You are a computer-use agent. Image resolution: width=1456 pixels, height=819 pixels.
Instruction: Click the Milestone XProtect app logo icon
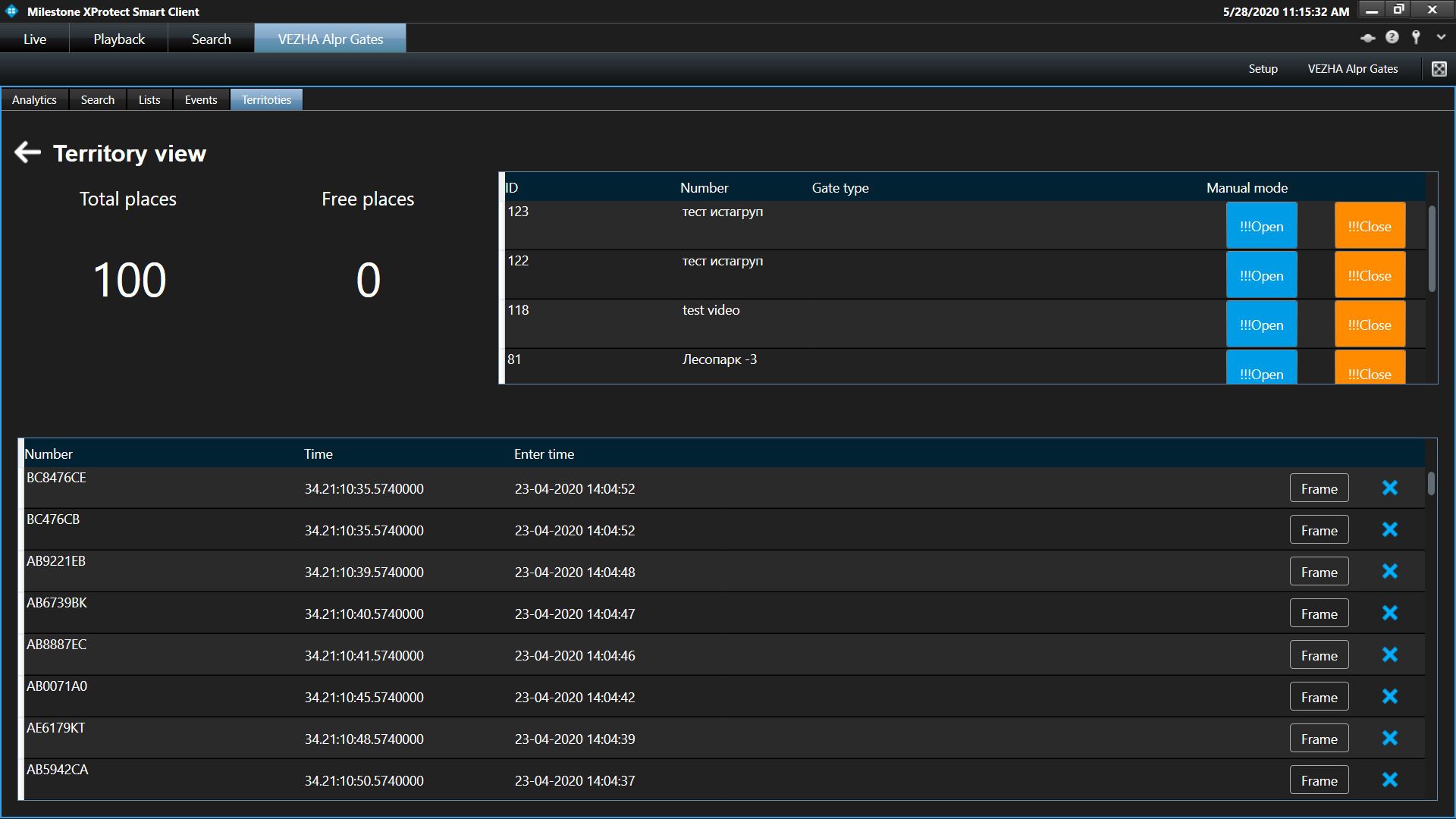coord(11,11)
